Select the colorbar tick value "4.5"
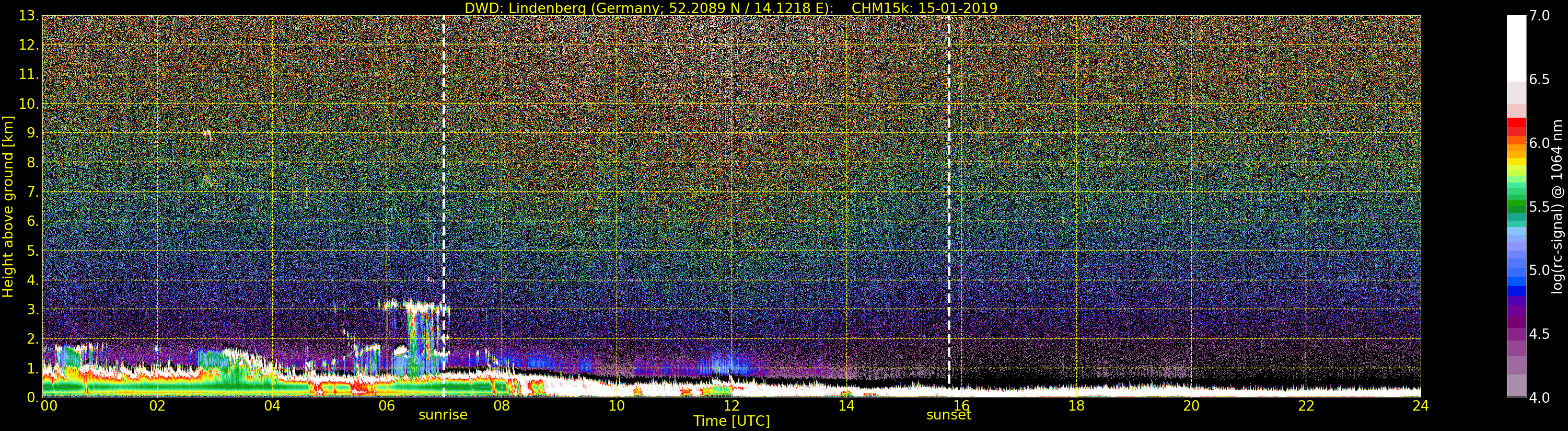The height and width of the screenshot is (431, 1568). [x=1540, y=334]
